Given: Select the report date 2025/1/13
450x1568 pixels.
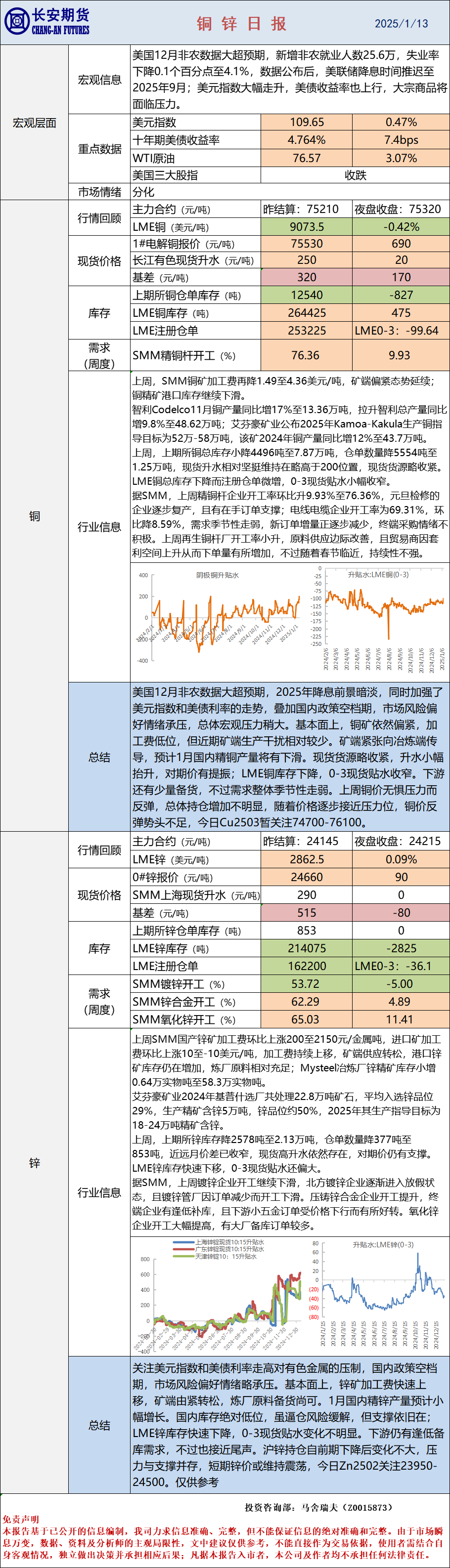Looking at the screenshot, I should (401, 24).
